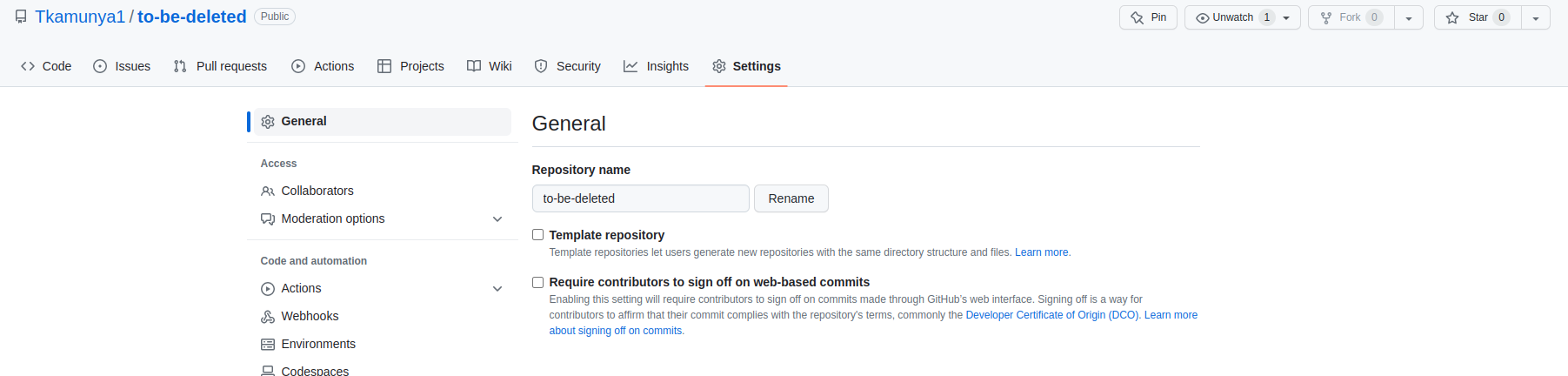Open the Projects tab
The image size is (1568, 376).
pos(410,66)
